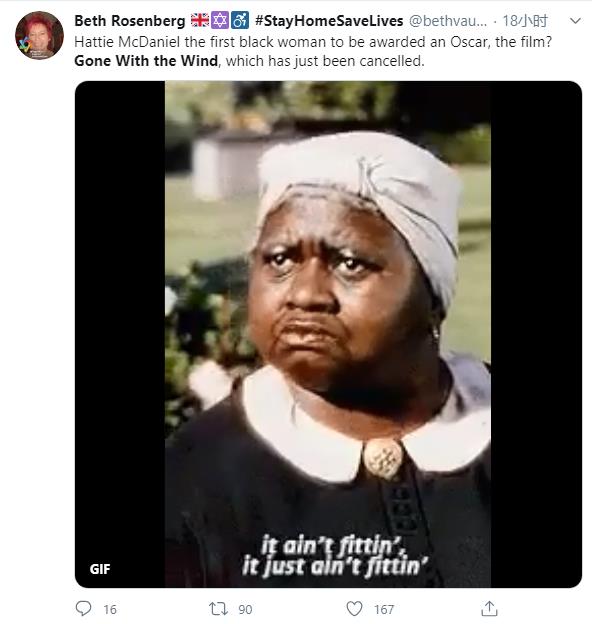592x624 pixels.
Task: Click the wheelchair symbol emoji
Action: 240,20
